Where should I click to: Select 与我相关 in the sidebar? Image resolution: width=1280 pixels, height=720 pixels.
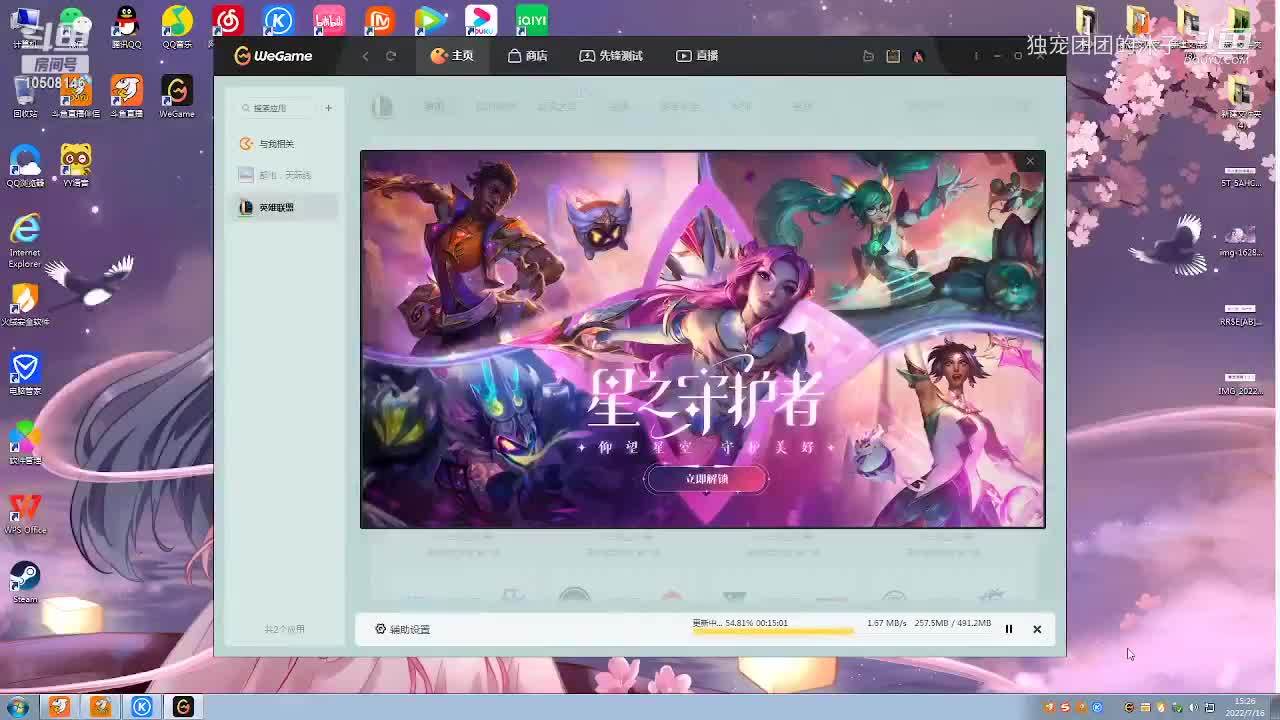276,144
